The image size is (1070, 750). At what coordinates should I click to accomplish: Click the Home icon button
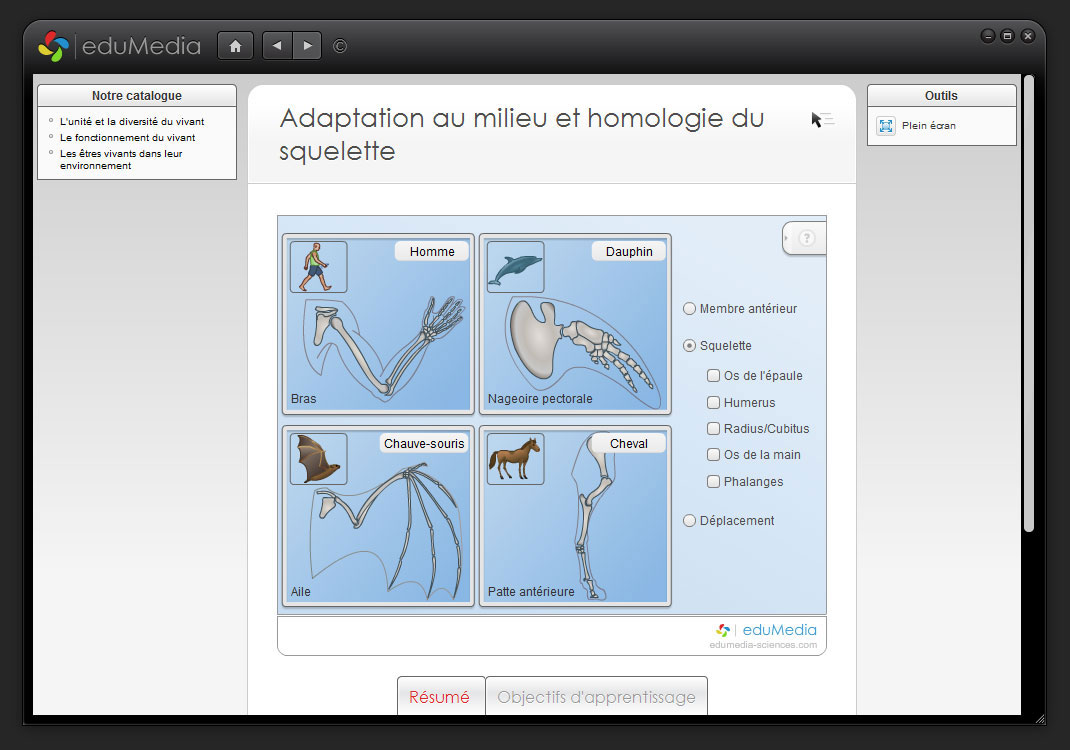tap(235, 46)
